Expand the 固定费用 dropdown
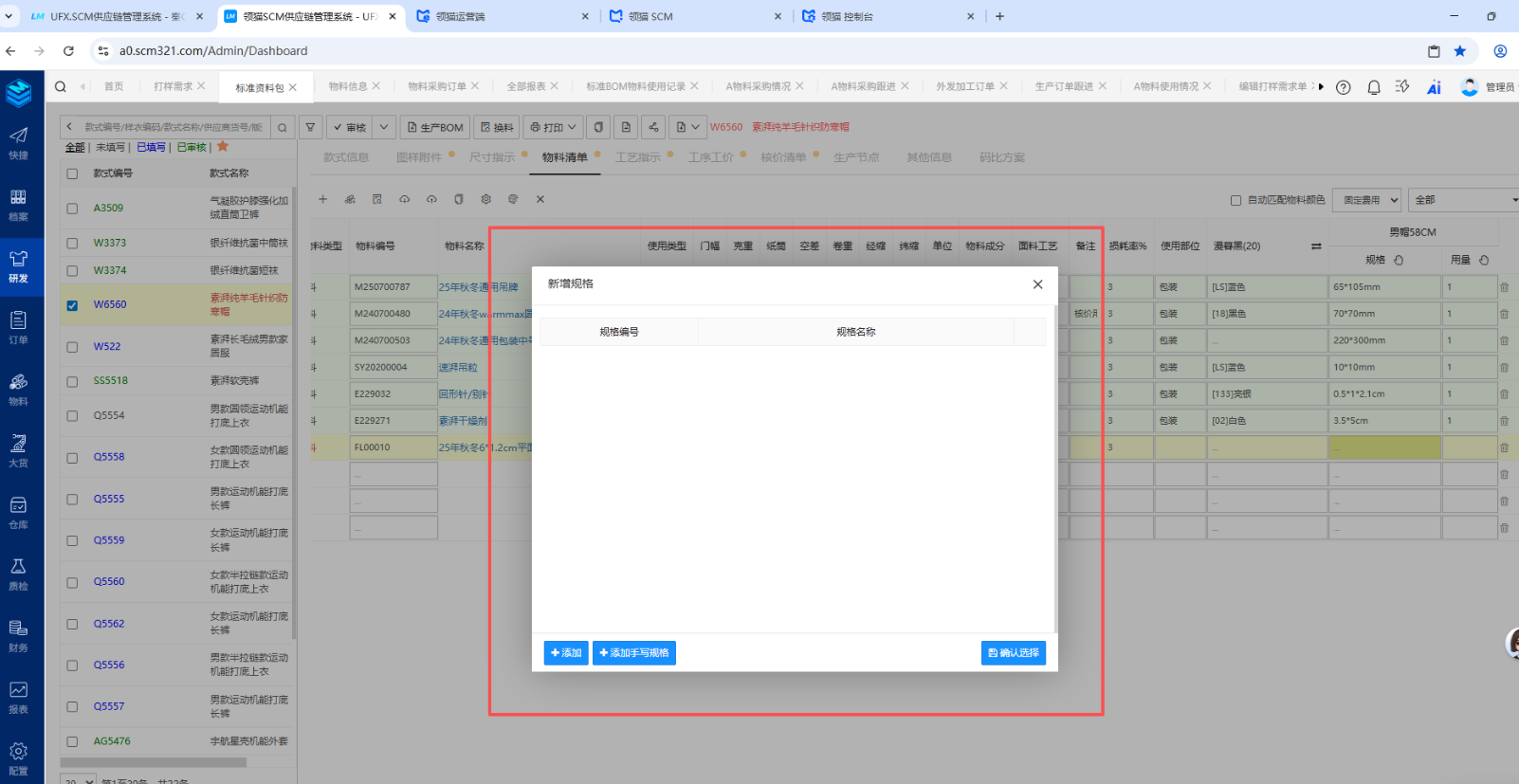The height and width of the screenshot is (784, 1519). pos(1366,200)
